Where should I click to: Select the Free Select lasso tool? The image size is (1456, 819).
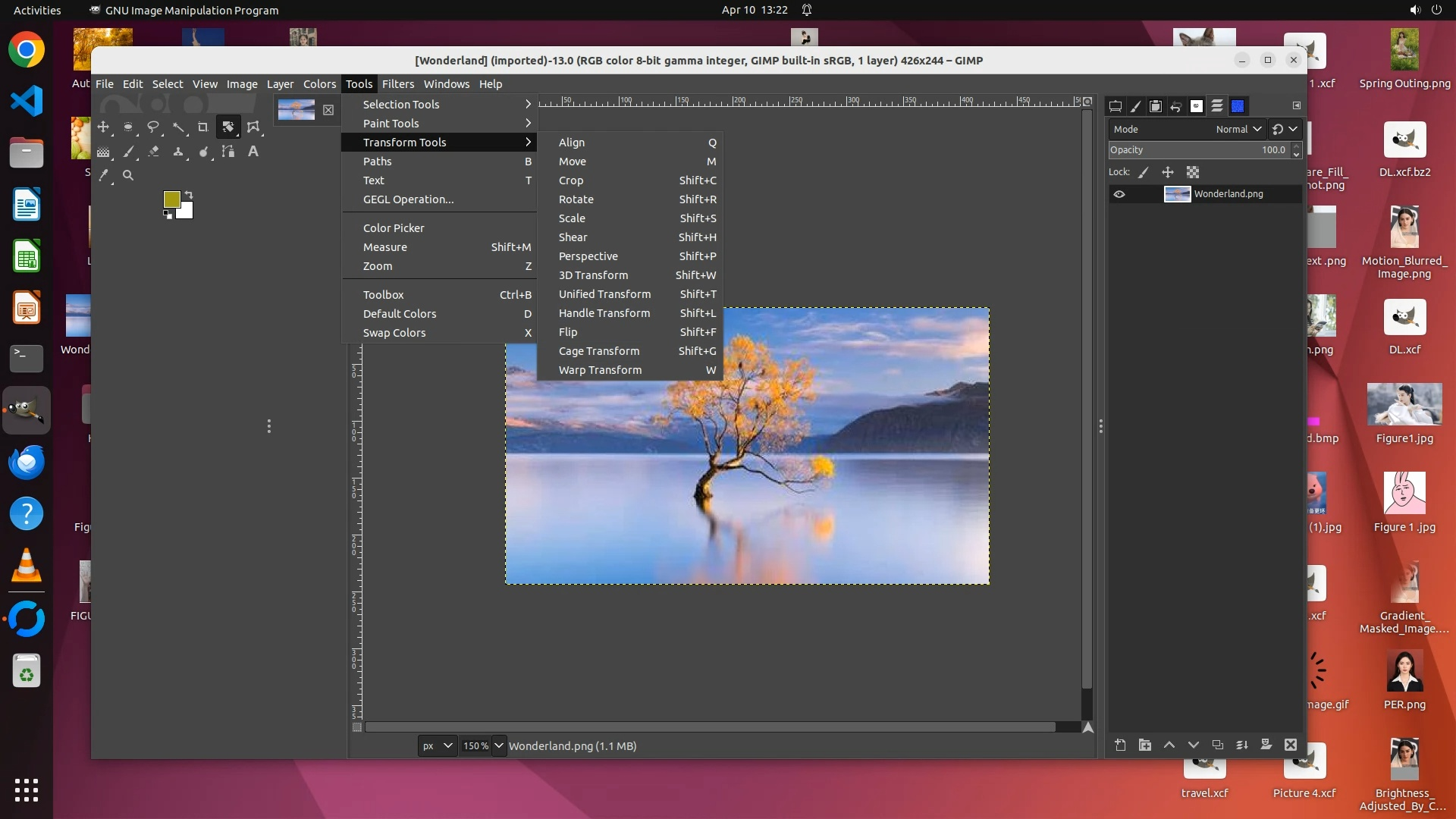(153, 127)
